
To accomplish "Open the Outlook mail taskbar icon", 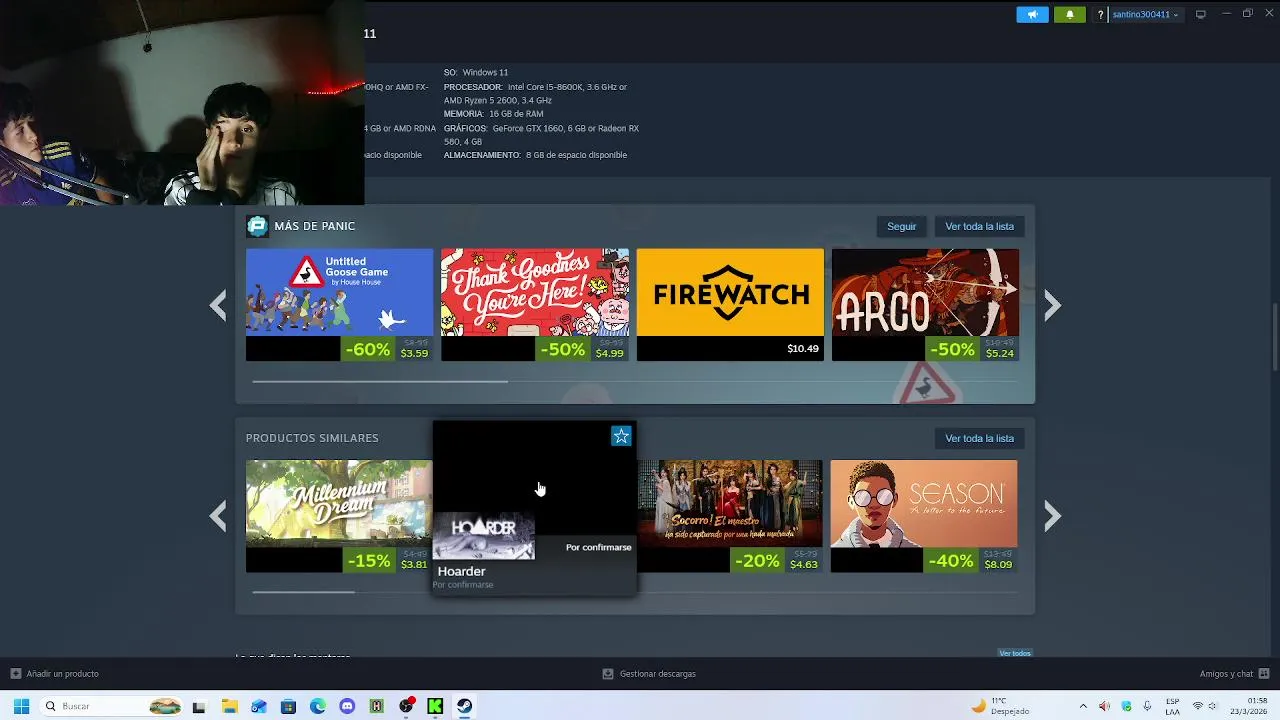I will [259, 706].
